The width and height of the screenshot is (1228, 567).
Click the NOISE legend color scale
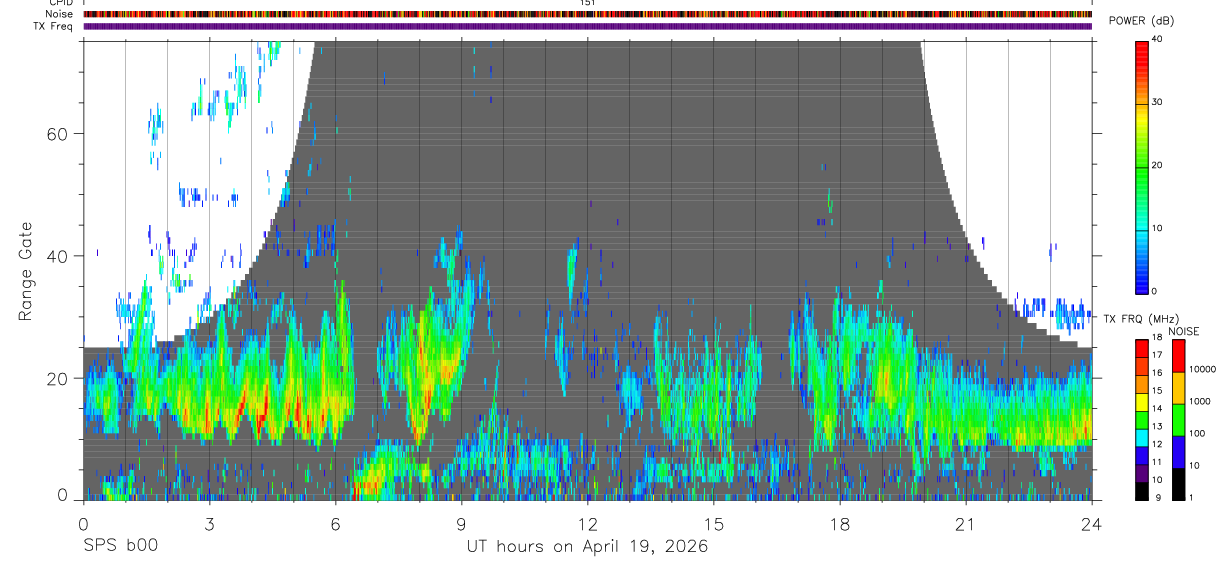(x=1178, y=420)
